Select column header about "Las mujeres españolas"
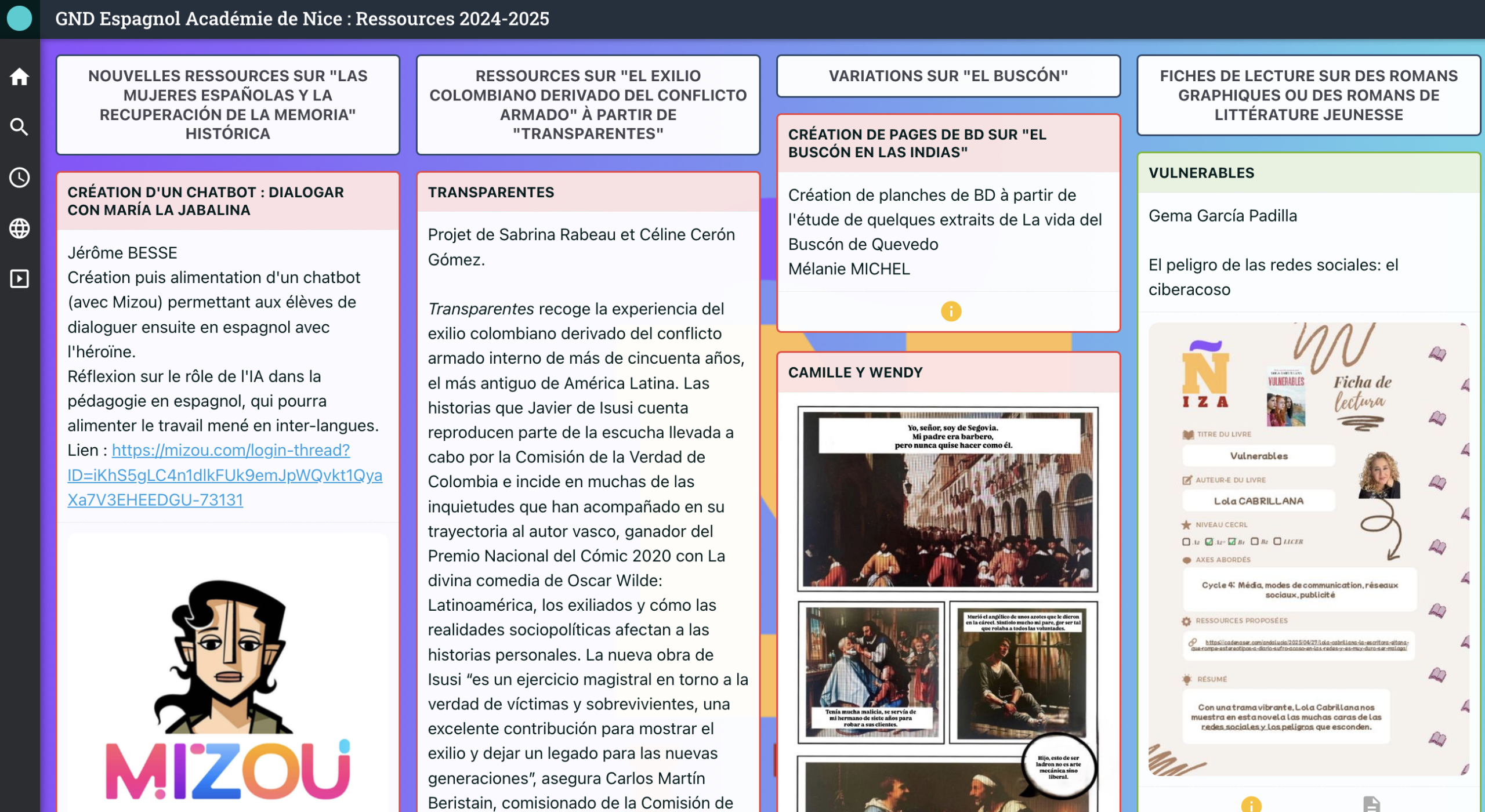Image resolution: width=1485 pixels, height=812 pixels. [228, 105]
